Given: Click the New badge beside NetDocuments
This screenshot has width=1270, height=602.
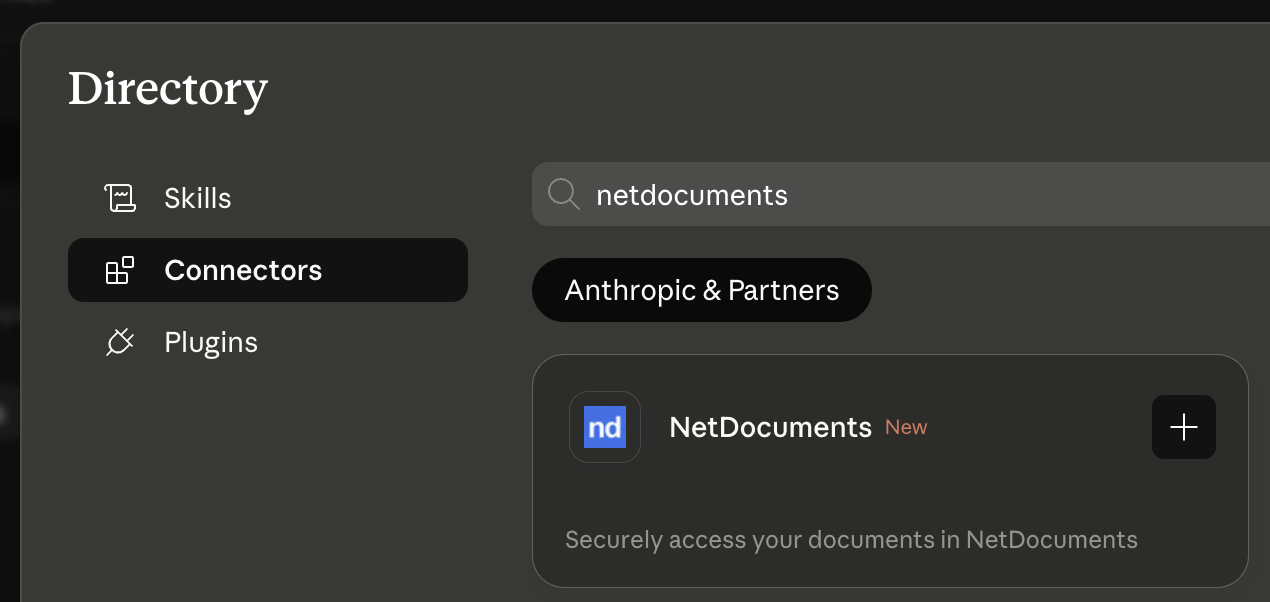Looking at the screenshot, I should point(906,427).
